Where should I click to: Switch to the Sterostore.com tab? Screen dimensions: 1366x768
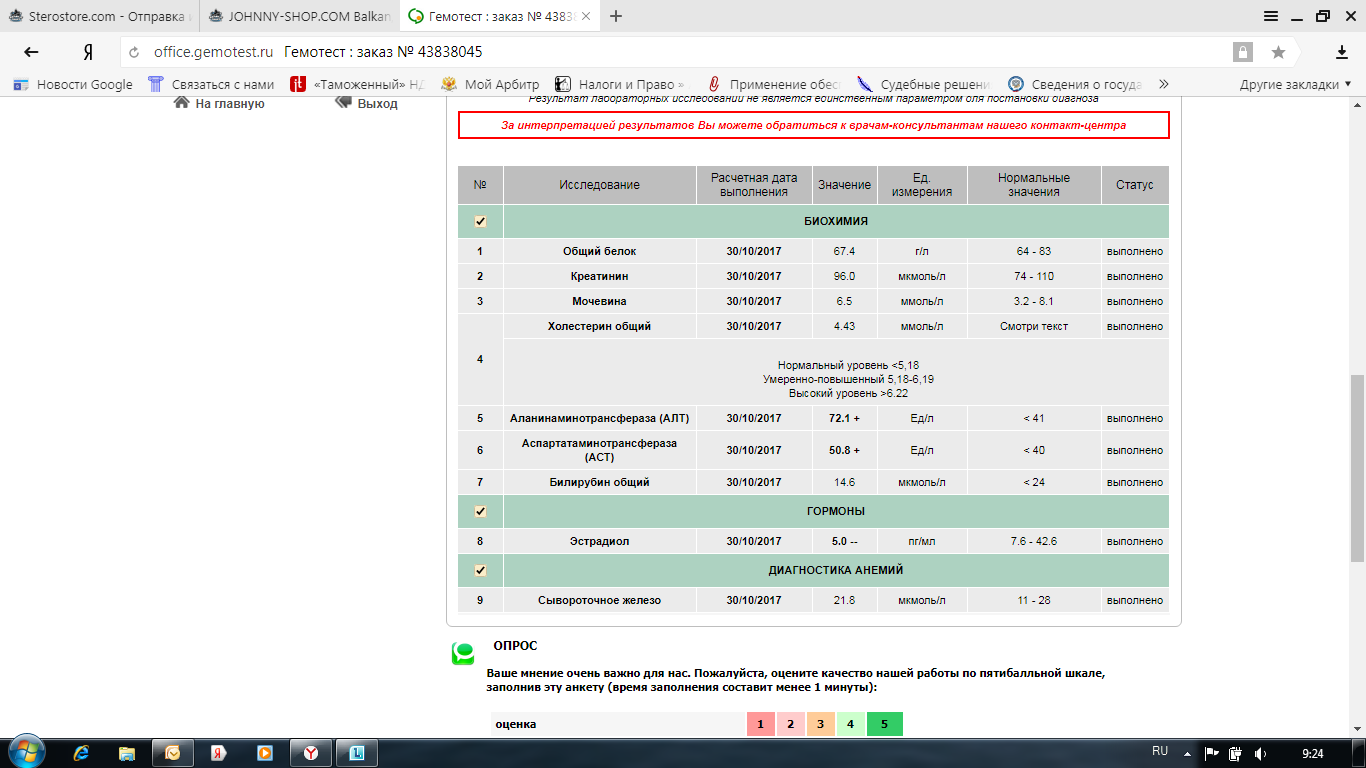pos(98,16)
